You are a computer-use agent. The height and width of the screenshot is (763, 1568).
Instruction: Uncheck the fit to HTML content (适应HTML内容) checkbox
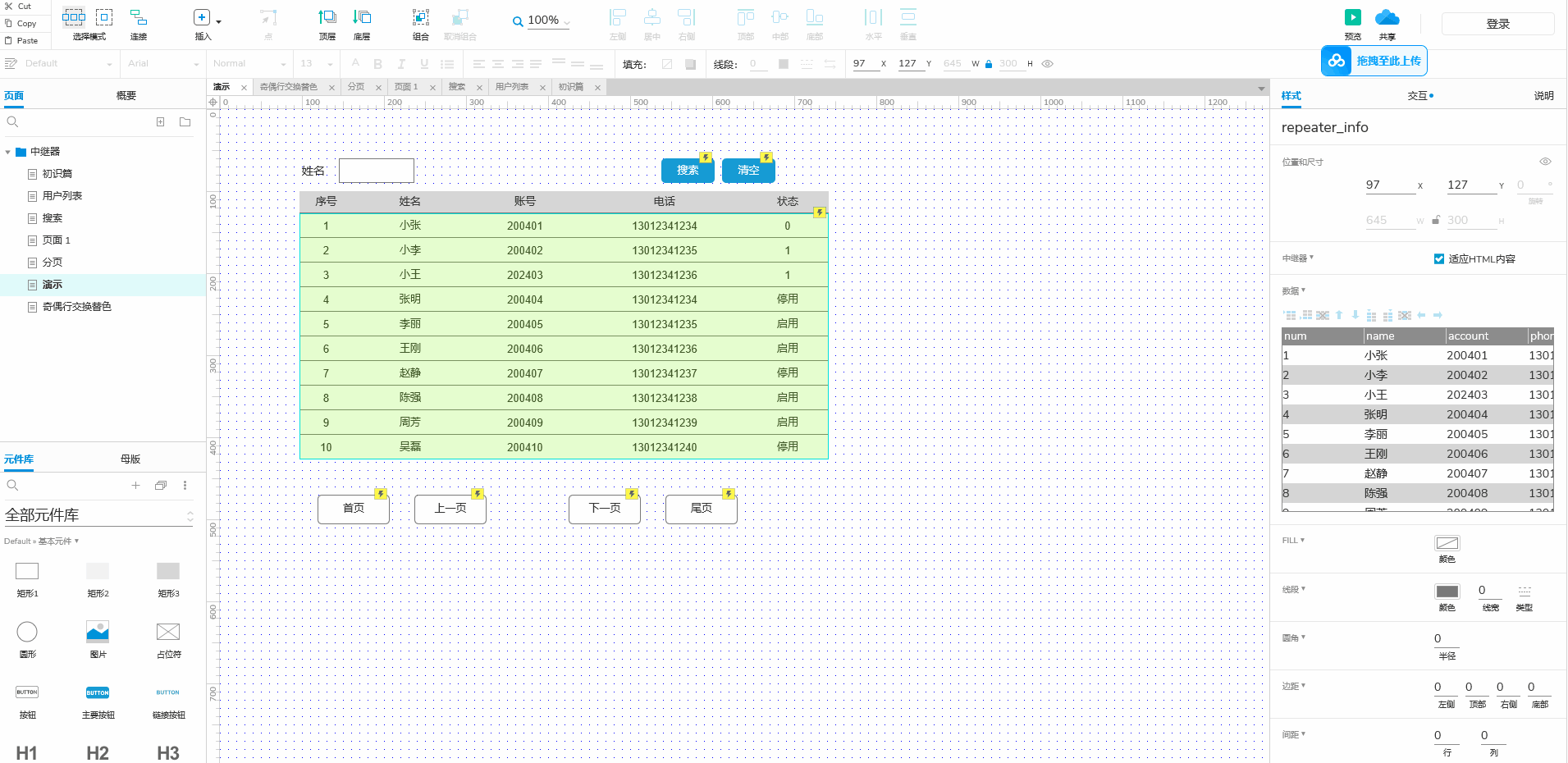[1439, 258]
